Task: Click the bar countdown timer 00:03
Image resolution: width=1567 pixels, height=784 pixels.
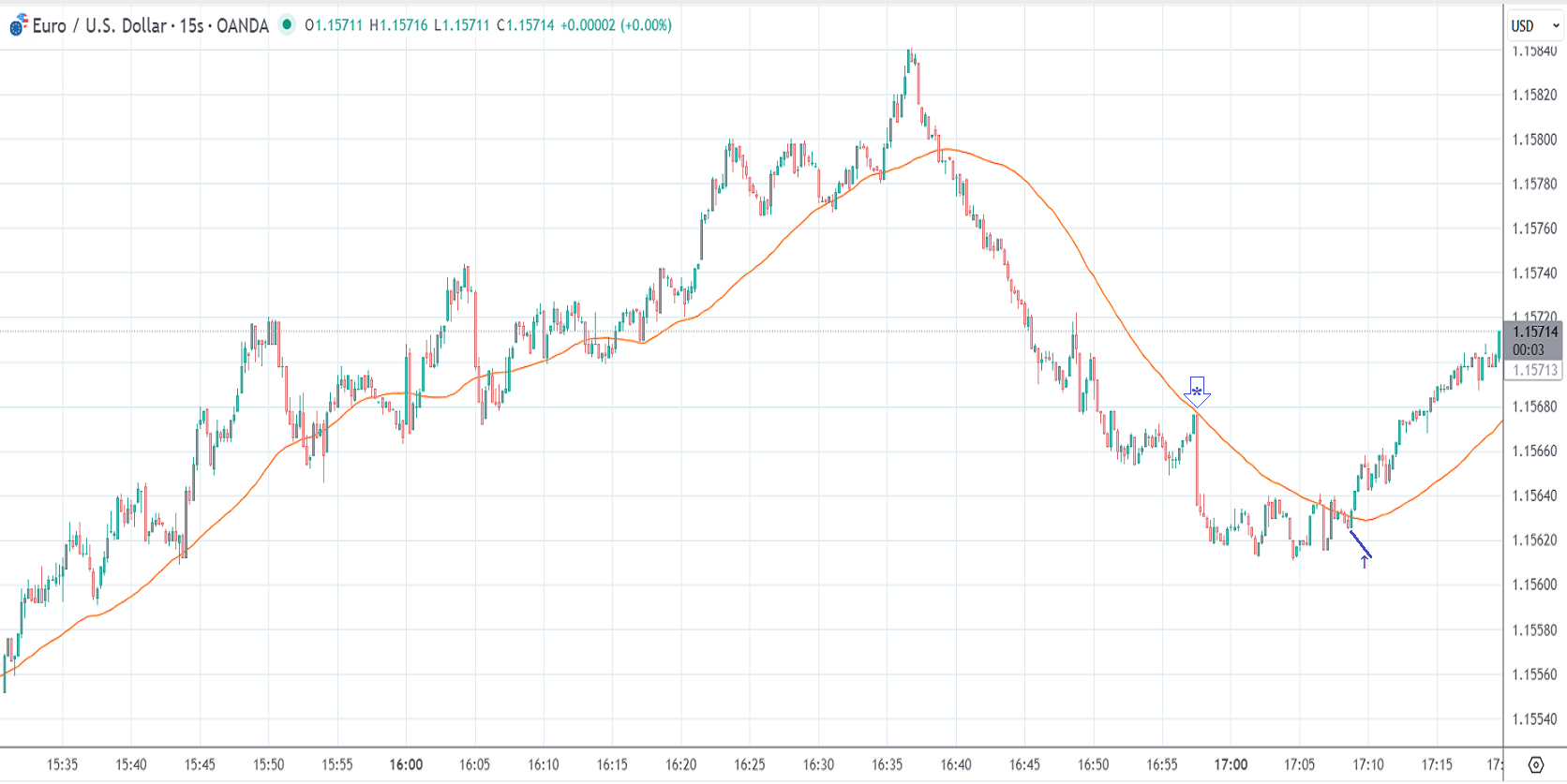Action: (x=1528, y=349)
